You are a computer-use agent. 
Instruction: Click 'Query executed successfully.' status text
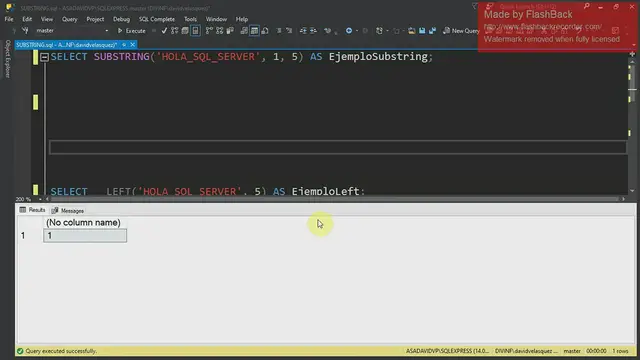click(61, 351)
